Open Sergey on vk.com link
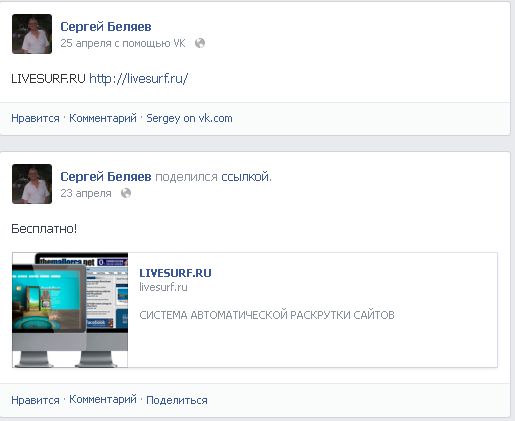 coord(189,118)
